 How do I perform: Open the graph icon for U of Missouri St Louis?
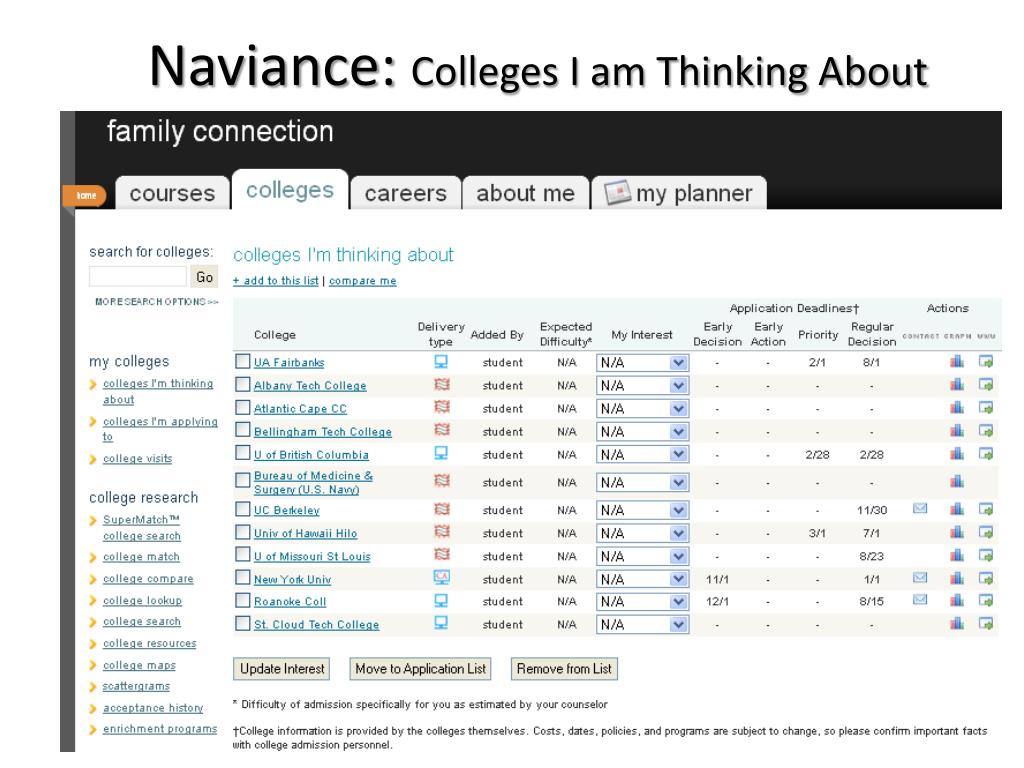[957, 555]
